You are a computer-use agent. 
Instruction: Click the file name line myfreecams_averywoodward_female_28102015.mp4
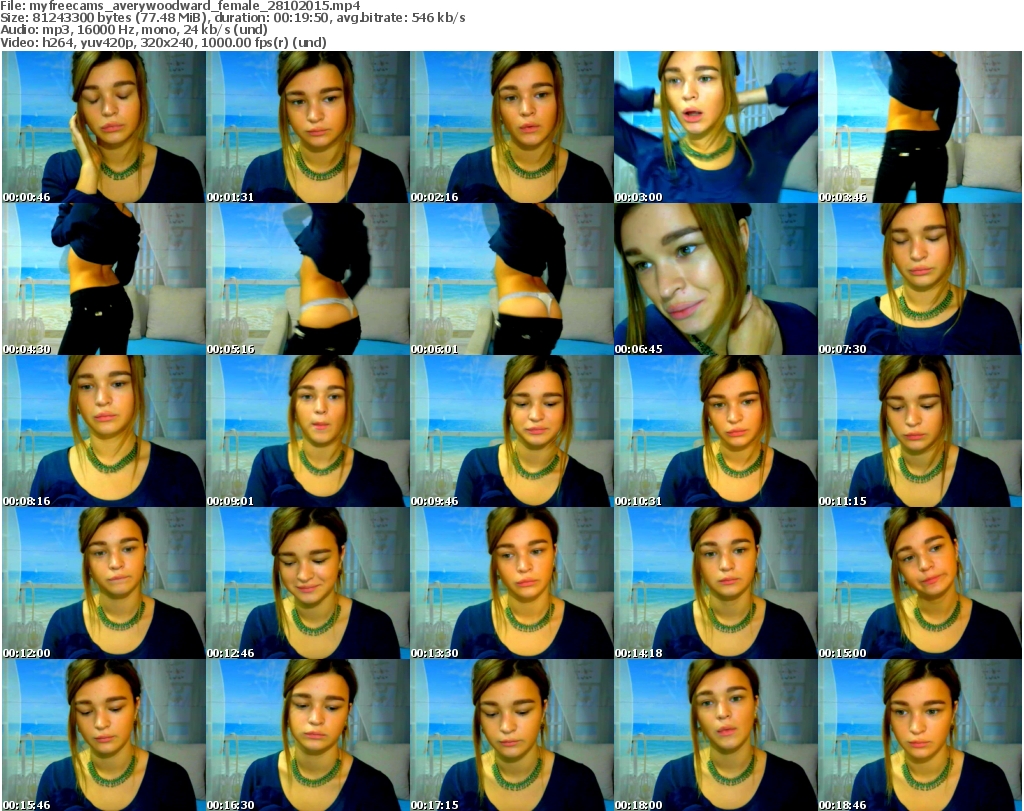coord(180,6)
